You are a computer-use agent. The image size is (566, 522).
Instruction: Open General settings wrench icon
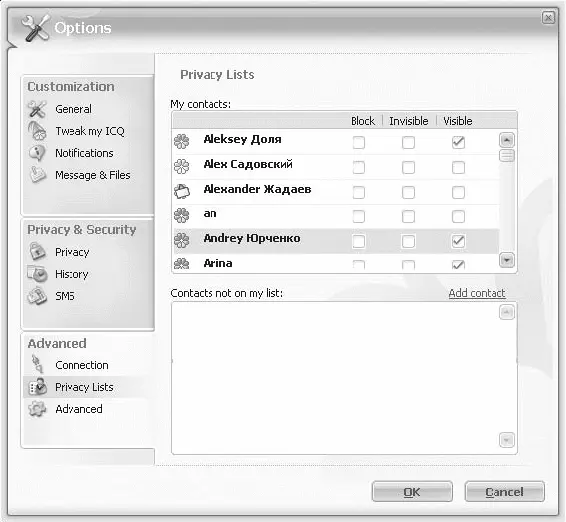point(37,109)
